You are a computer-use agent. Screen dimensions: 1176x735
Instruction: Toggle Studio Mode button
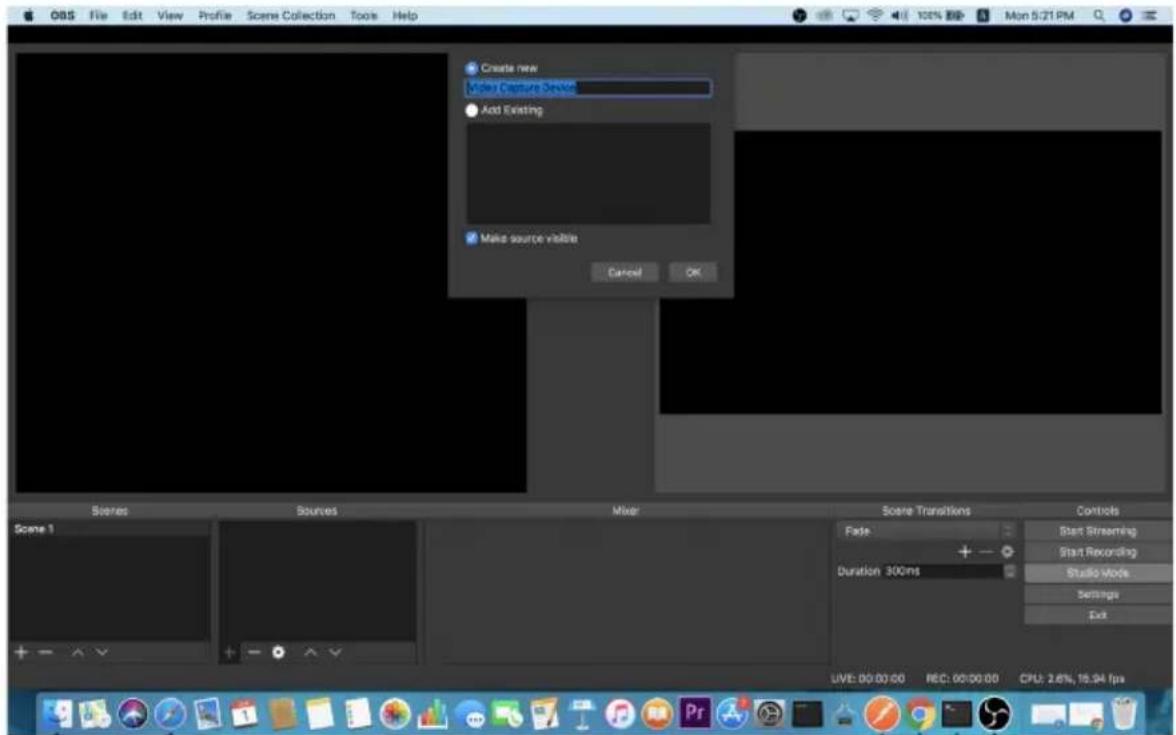(x=1097, y=573)
